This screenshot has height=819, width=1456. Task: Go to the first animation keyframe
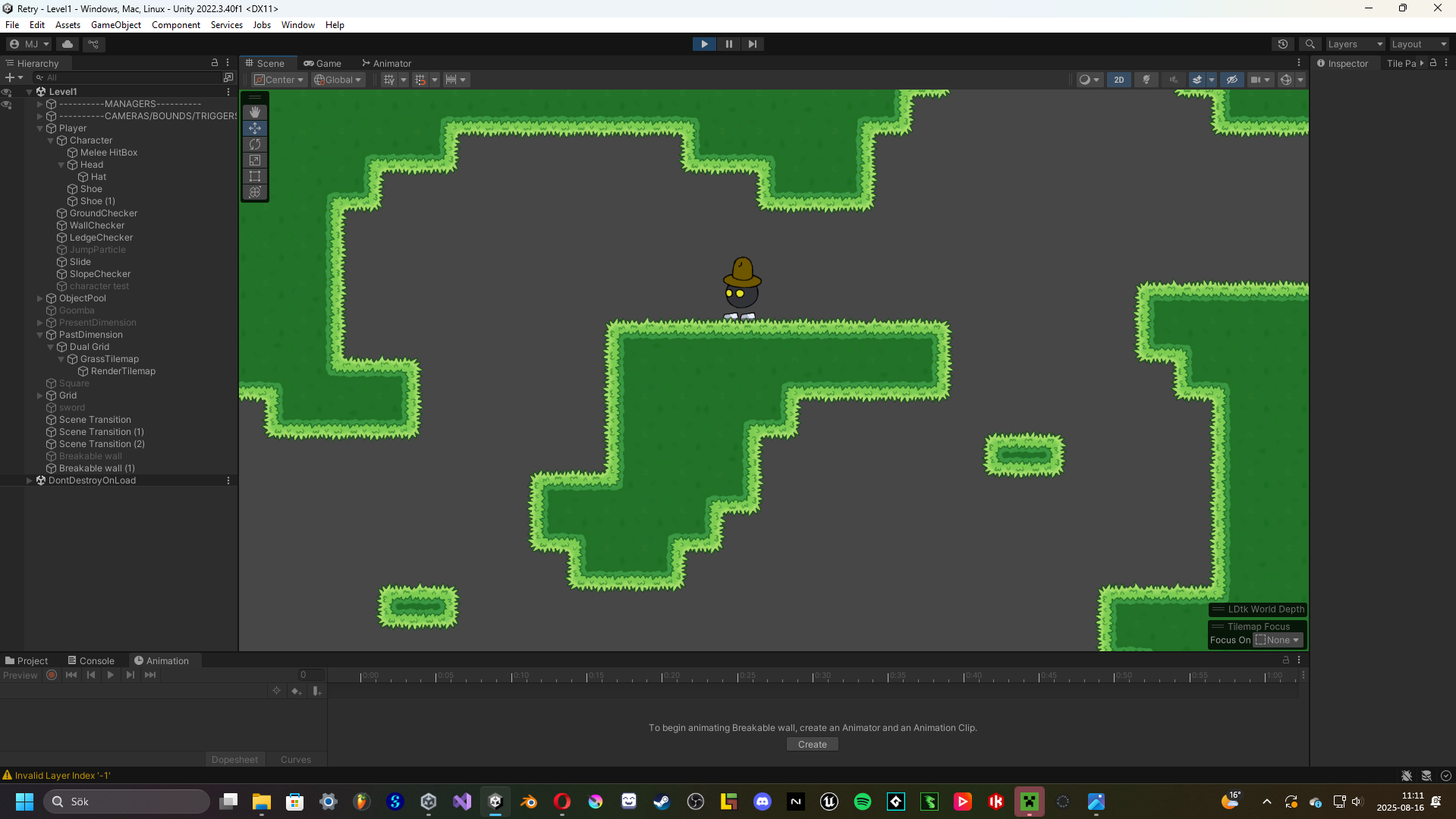71,675
